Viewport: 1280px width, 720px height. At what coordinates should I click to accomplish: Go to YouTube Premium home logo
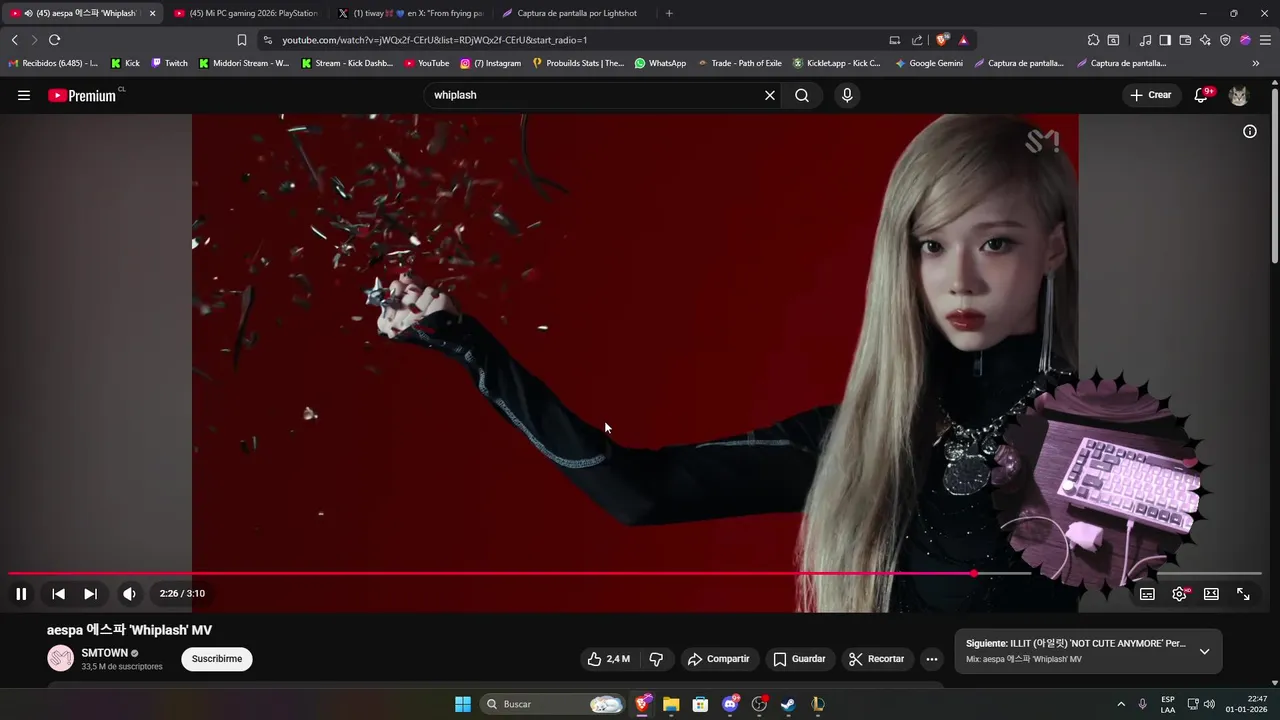coord(82,95)
